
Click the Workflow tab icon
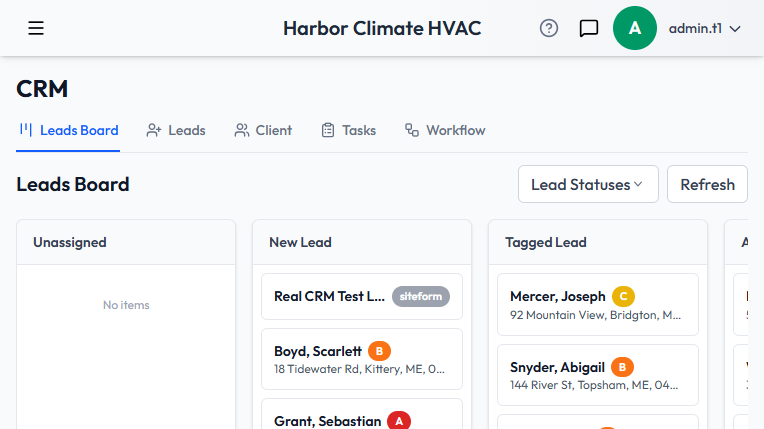pos(412,130)
